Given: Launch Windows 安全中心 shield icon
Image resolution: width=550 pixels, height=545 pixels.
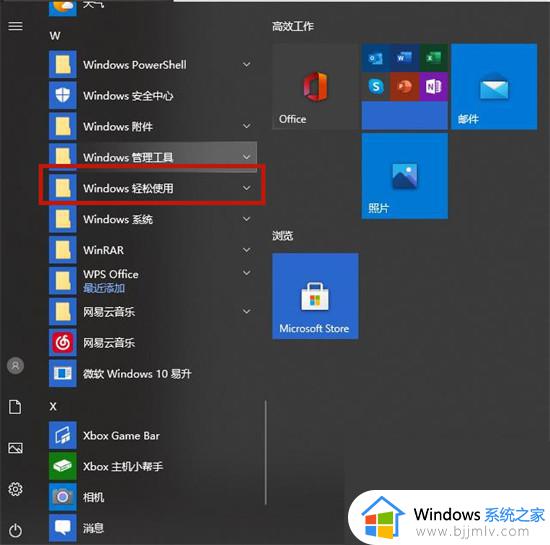Looking at the screenshot, I should (63, 96).
